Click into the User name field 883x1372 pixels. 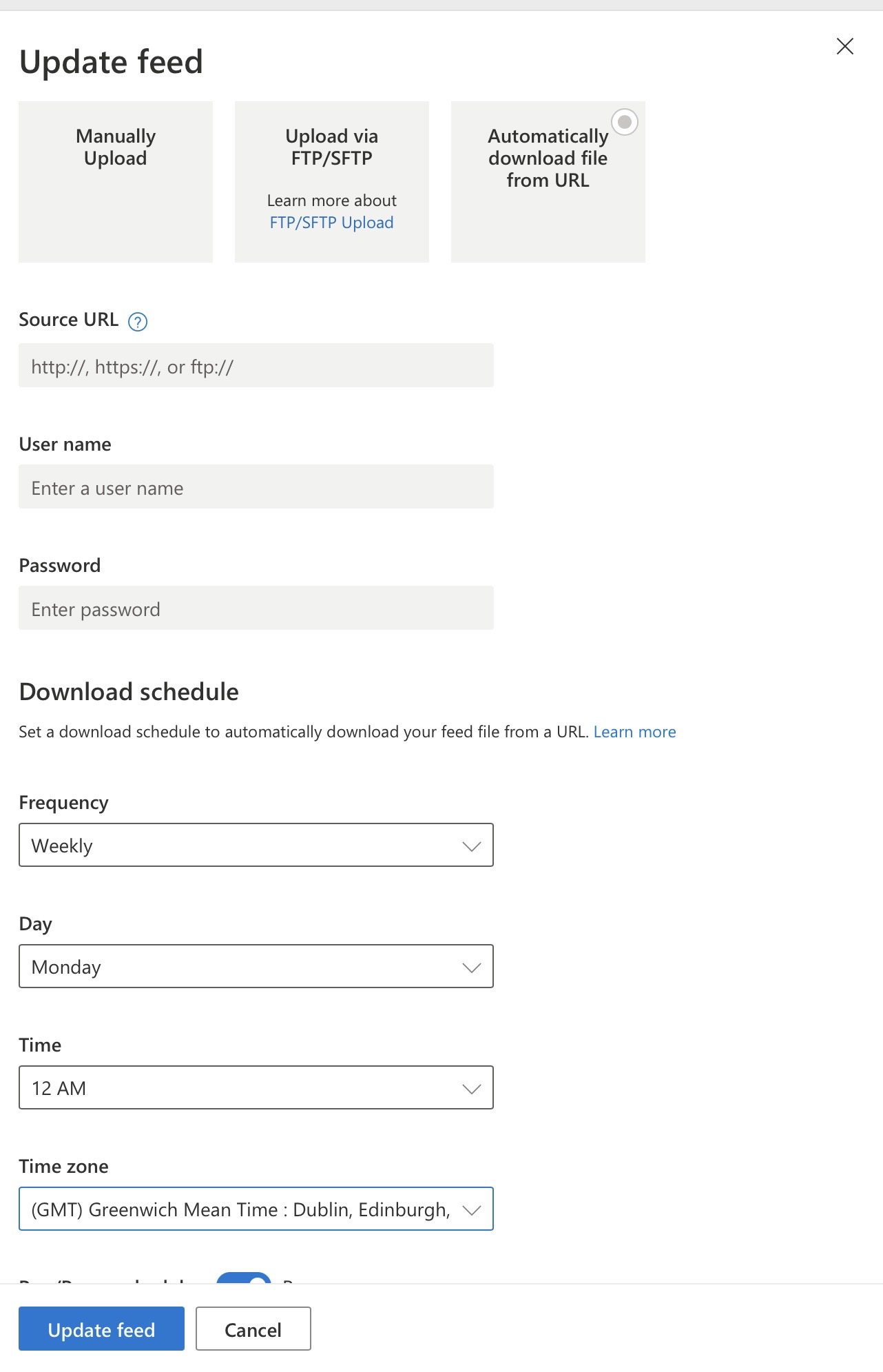click(256, 487)
